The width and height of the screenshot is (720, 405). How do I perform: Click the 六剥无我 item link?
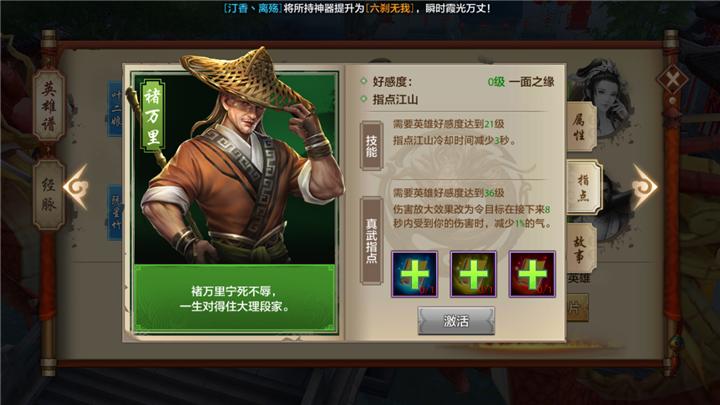pyautogui.click(x=389, y=8)
